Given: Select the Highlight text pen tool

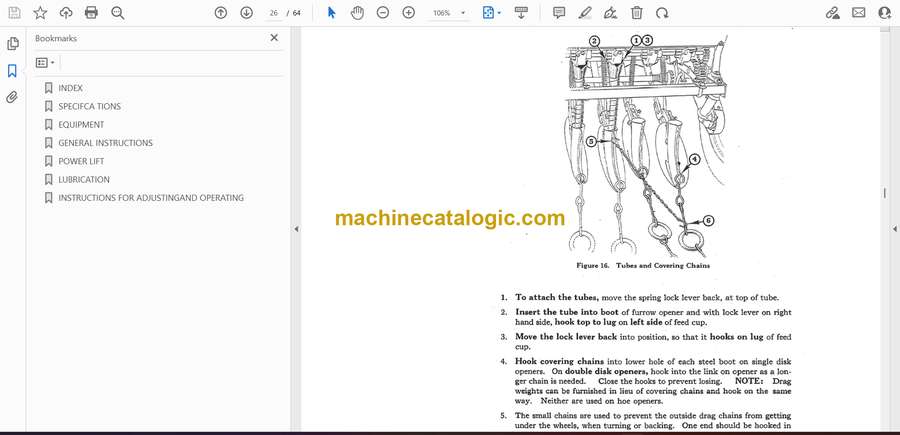Looking at the screenshot, I should pos(585,13).
